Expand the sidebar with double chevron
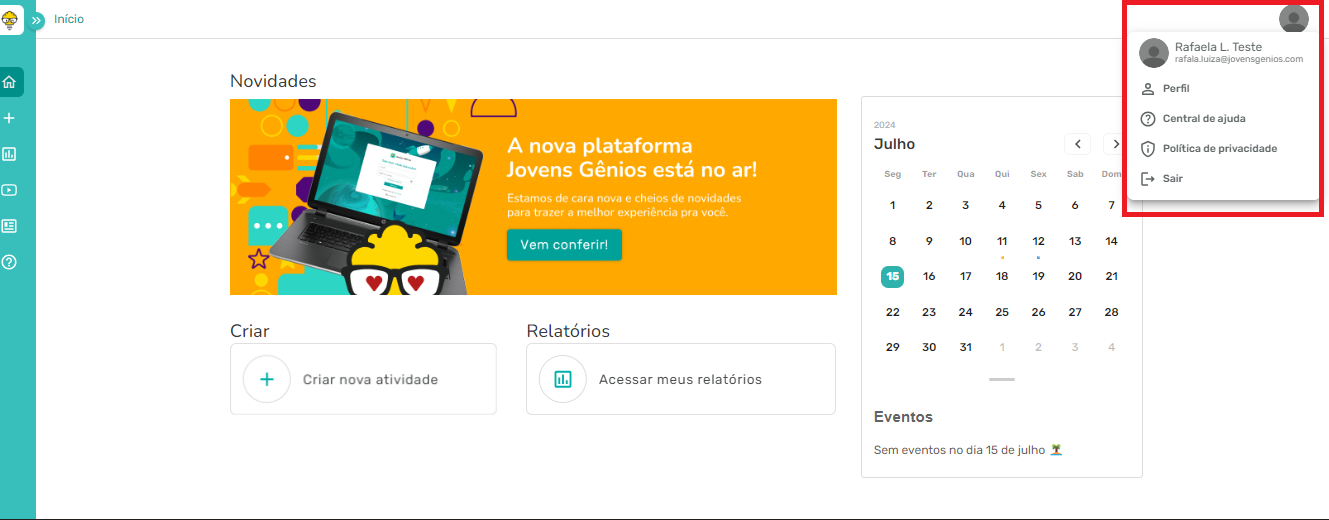Image resolution: width=1329 pixels, height=520 pixels. [x=38, y=20]
